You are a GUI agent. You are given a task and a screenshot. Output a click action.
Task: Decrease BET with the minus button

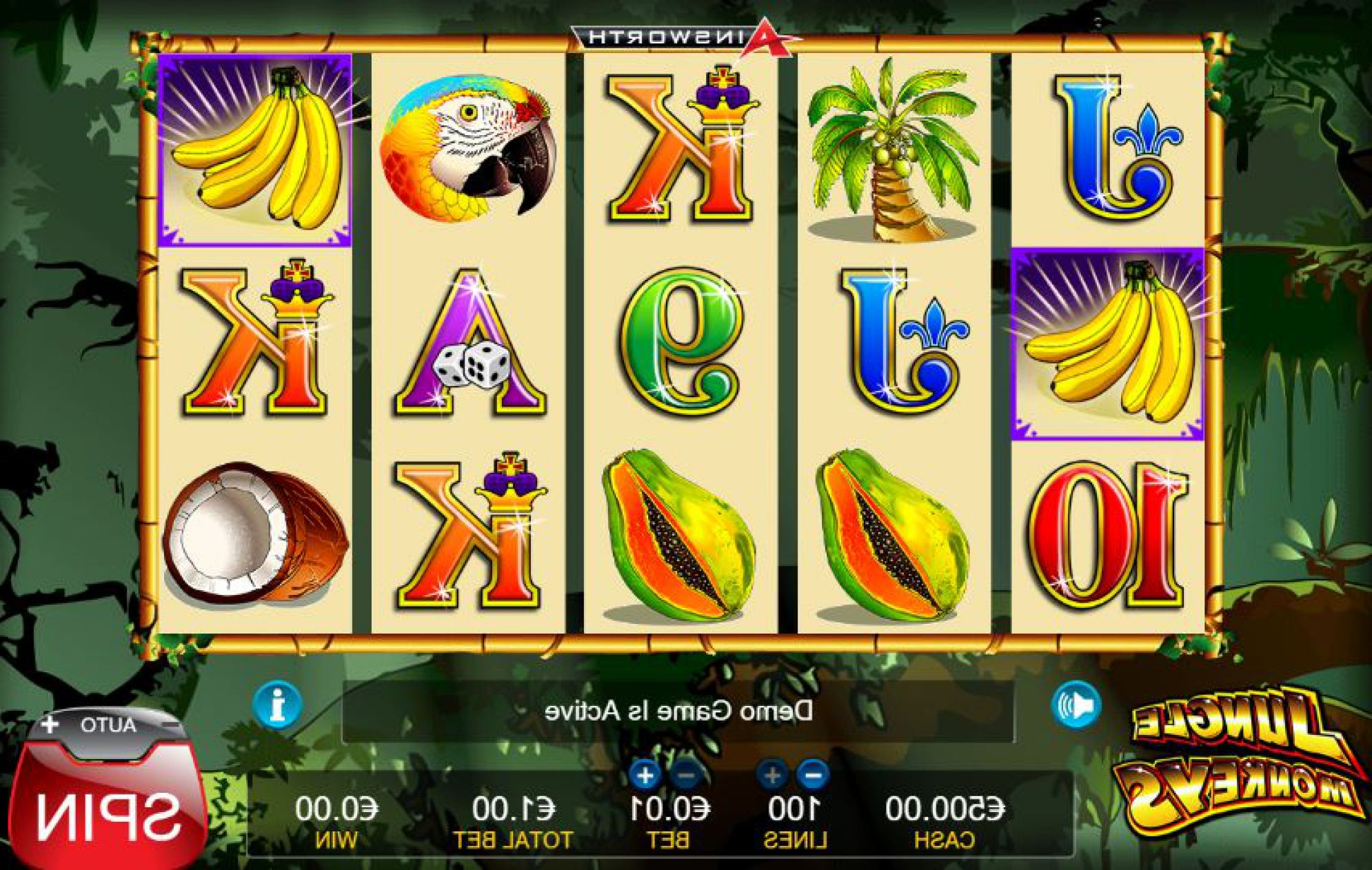pyautogui.click(x=684, y=776)
